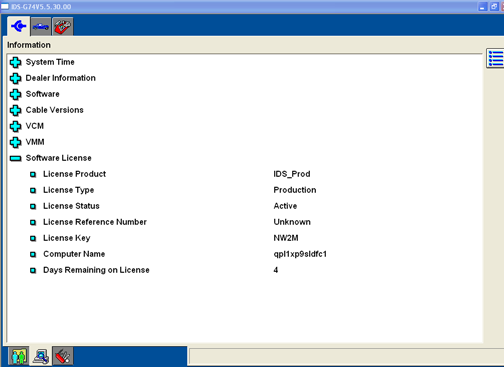Open the list menu button at right

pos(495,58)
